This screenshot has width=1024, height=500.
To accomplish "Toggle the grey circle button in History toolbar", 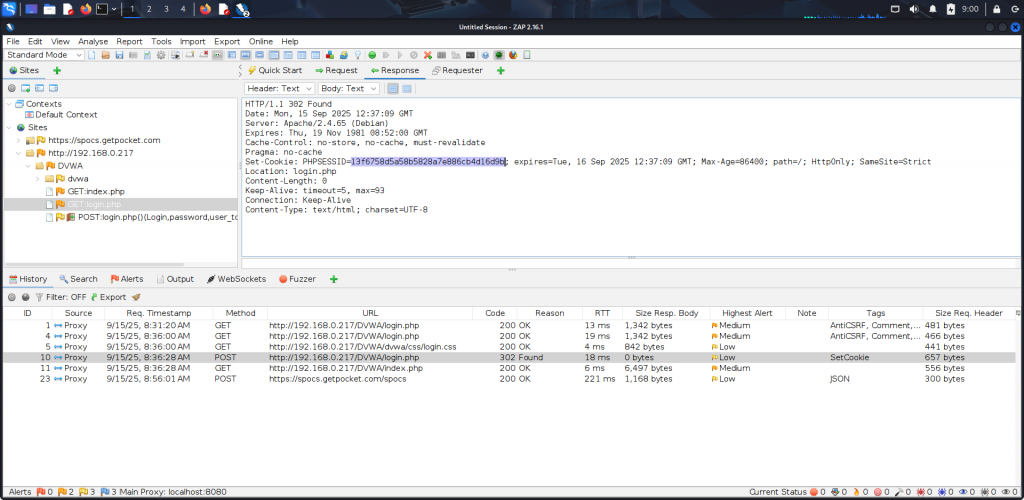I will pos(12,297).
